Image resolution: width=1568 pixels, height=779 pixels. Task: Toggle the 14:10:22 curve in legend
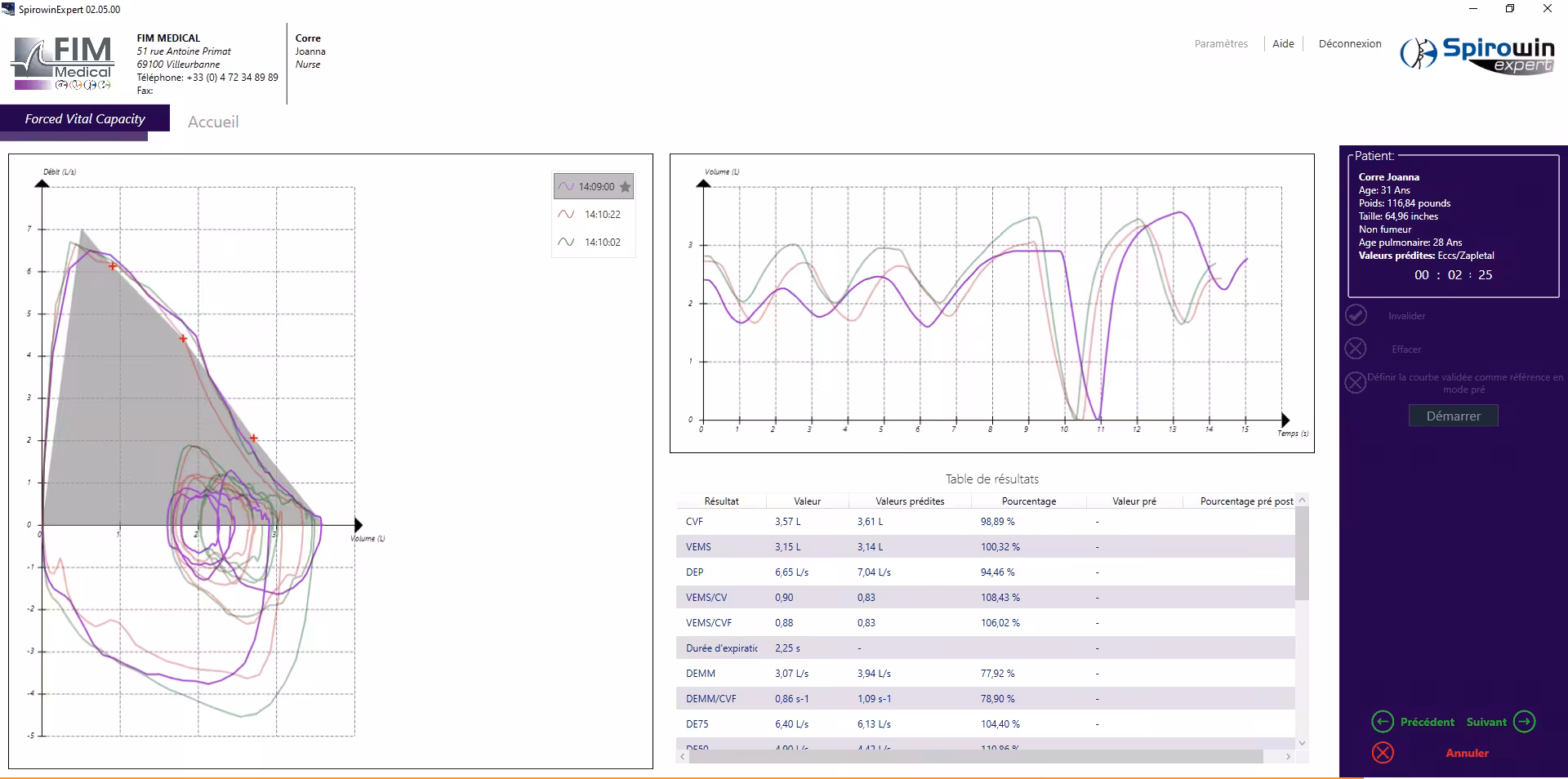click(594, 215)
